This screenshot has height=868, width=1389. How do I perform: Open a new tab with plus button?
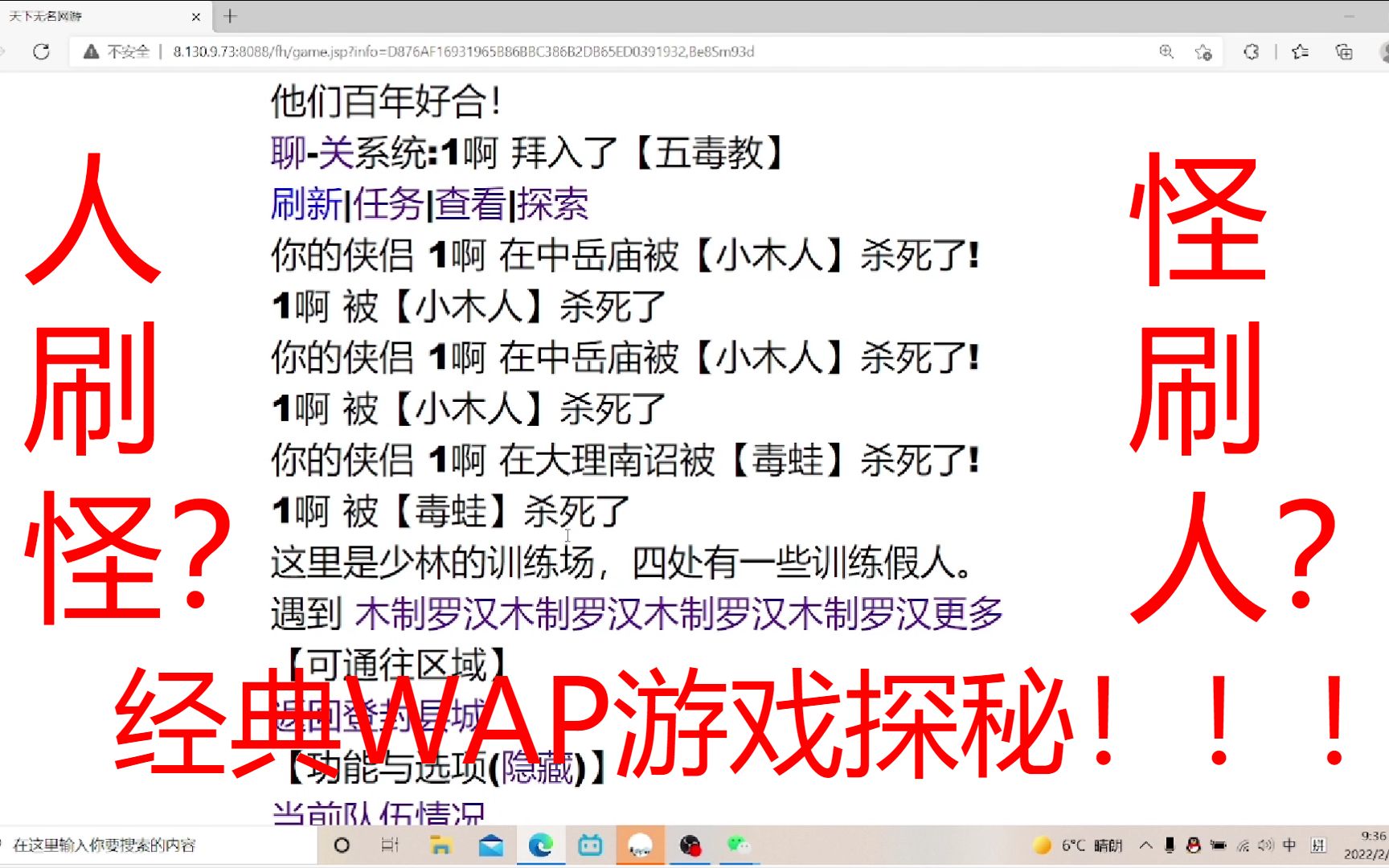coord(231,16)
